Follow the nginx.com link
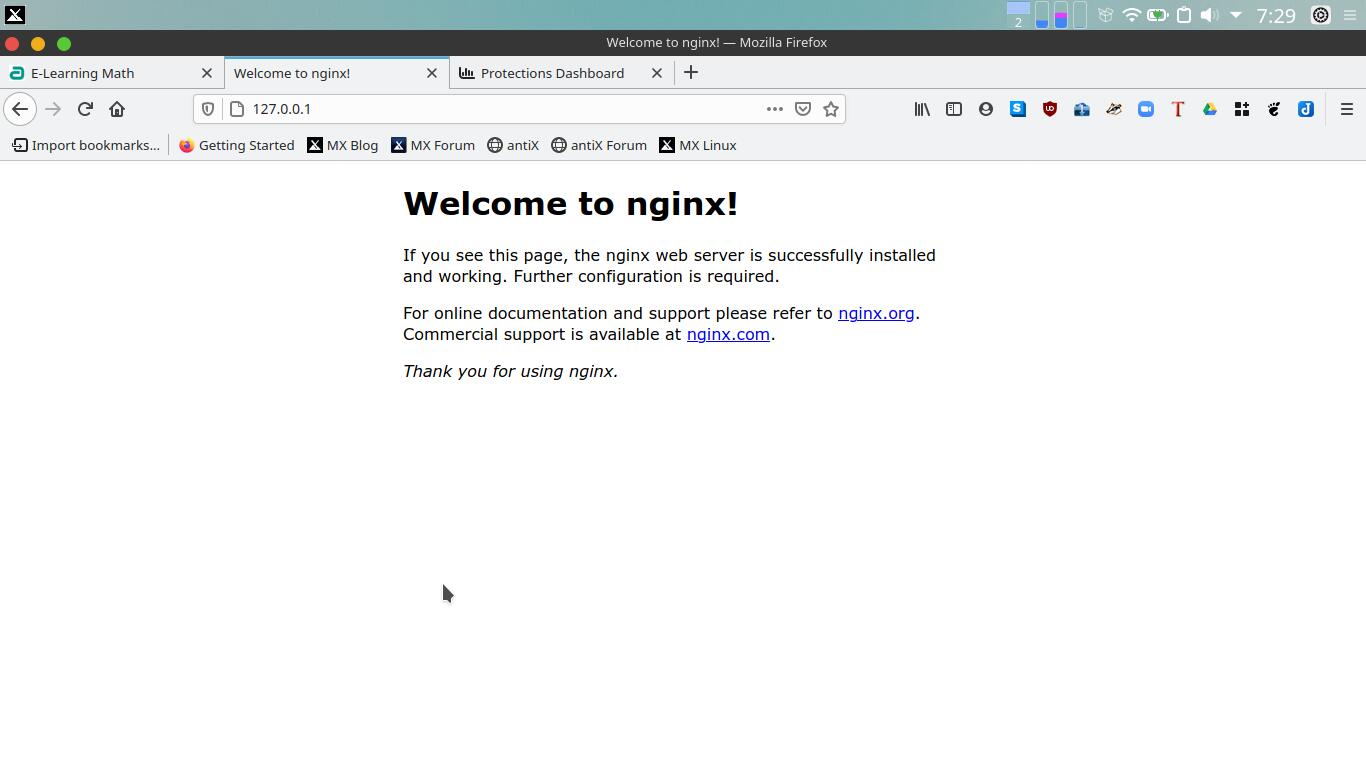 tap(728, 334)
